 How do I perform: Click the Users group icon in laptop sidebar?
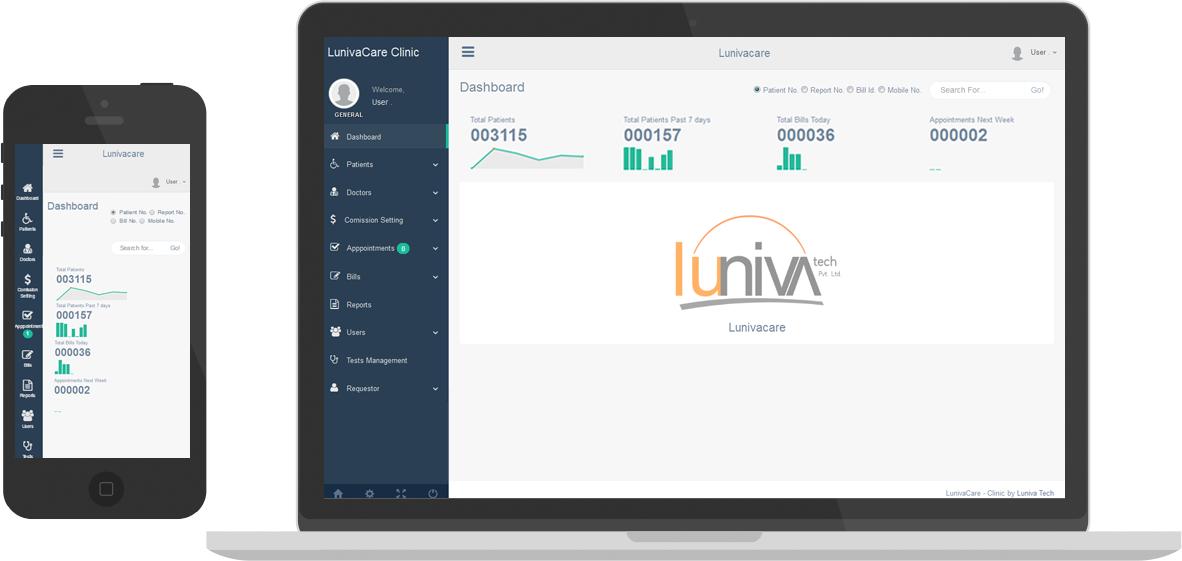click(x=335, y=332)
